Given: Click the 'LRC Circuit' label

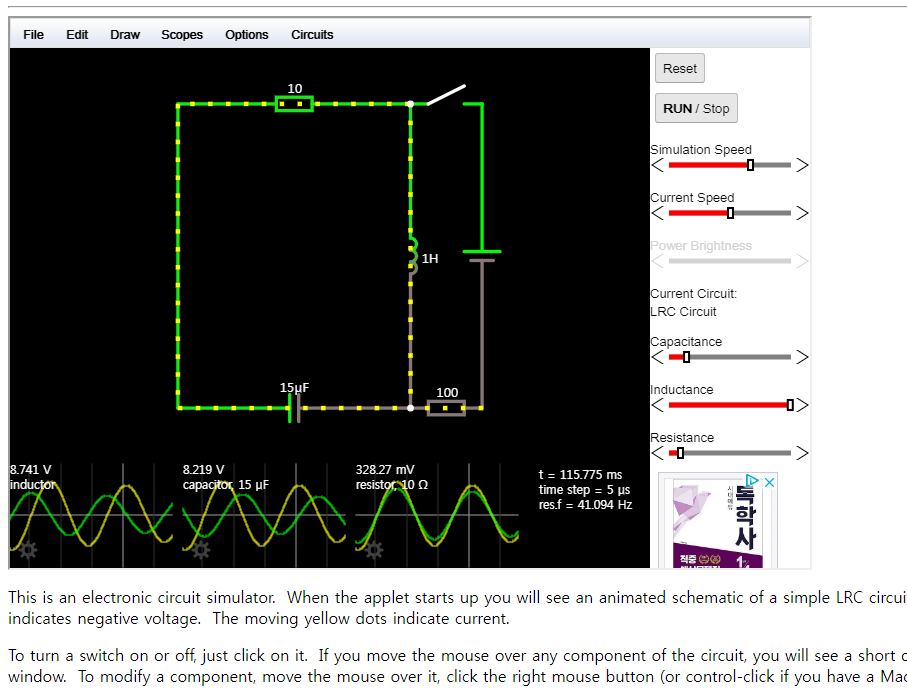Looking at the screenshot, I should click(x=683, y=312).
